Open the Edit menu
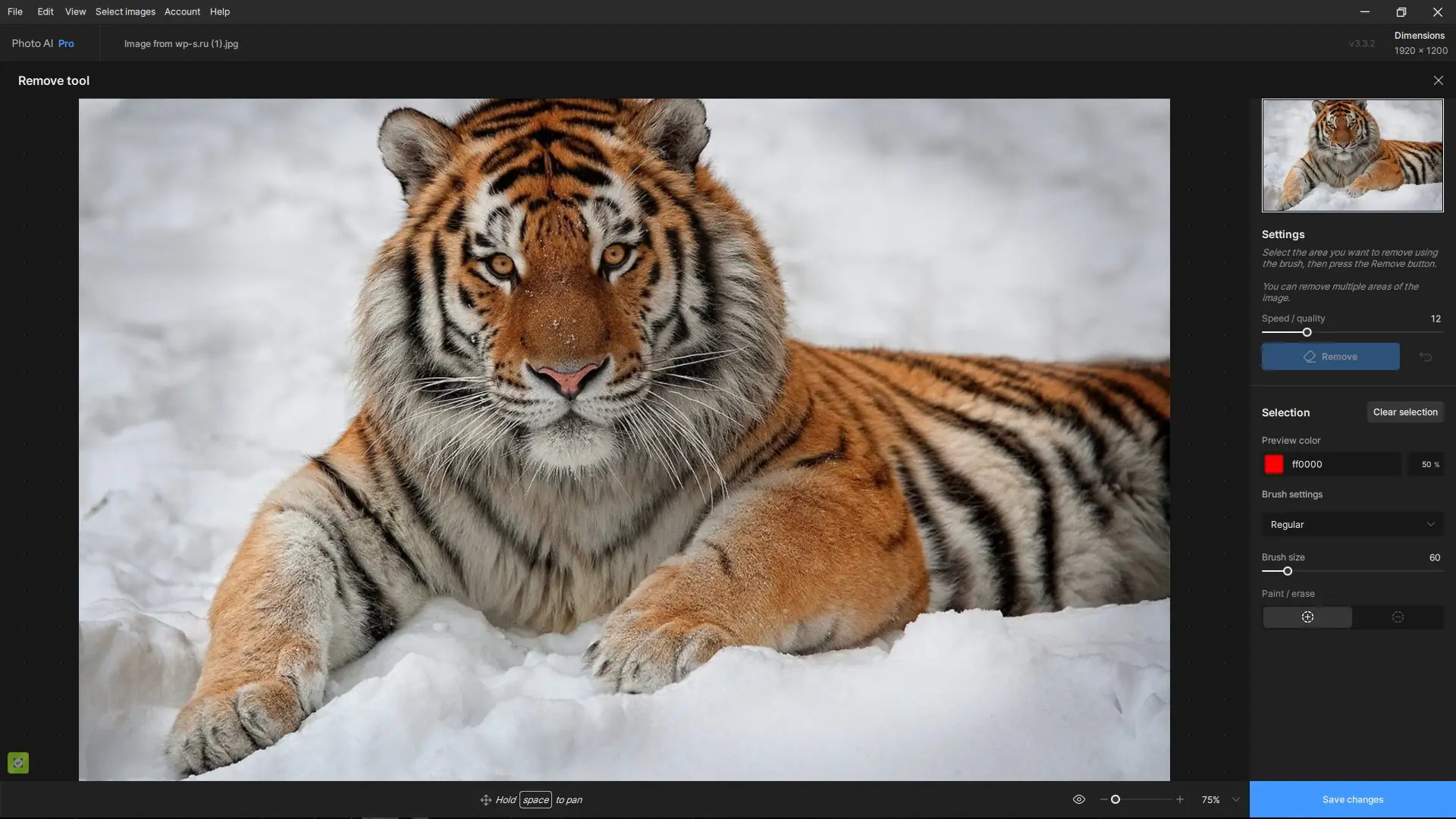 (45, 12)
